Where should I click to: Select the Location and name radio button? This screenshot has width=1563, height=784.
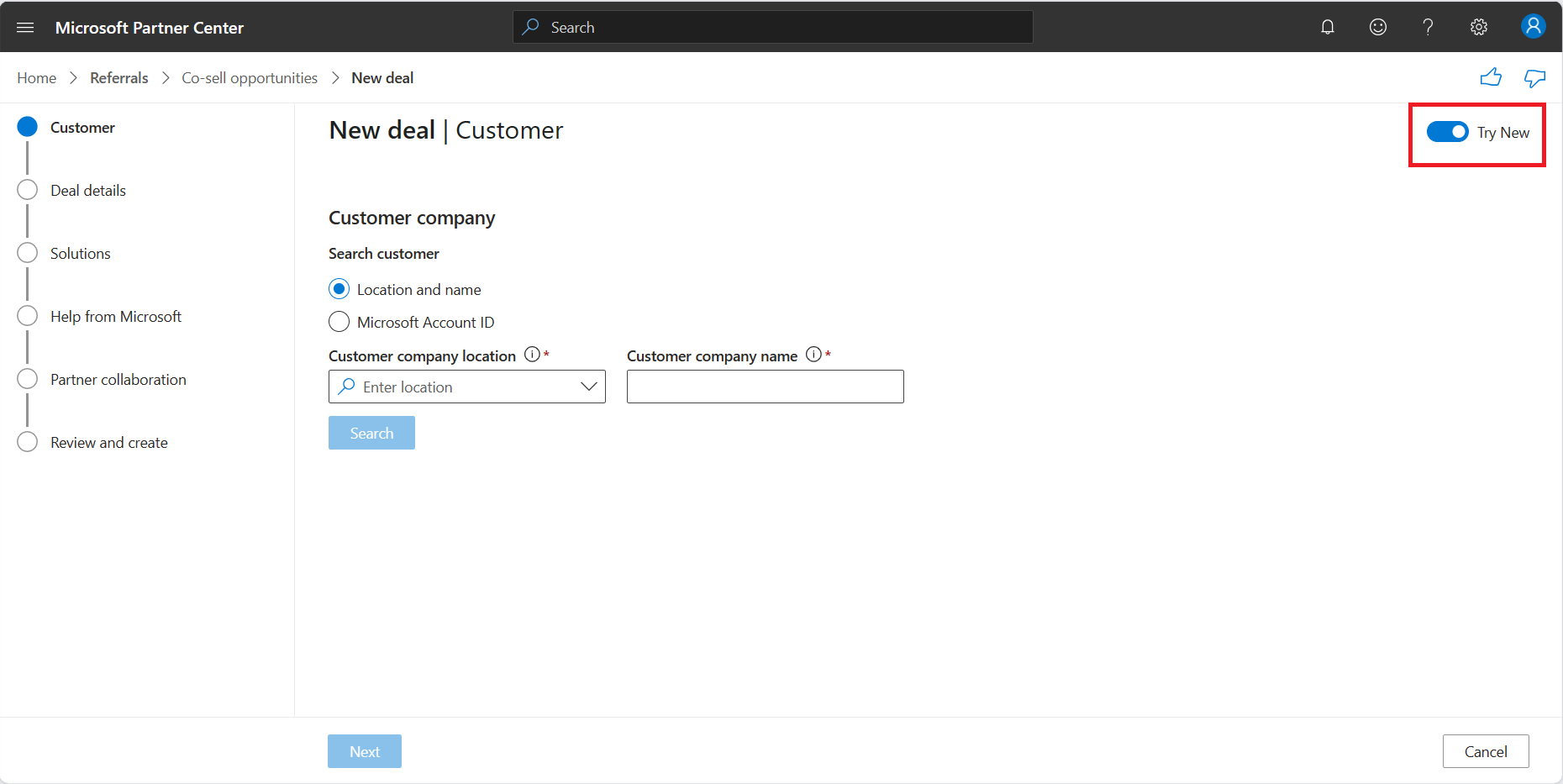click(x=339, y=289)
